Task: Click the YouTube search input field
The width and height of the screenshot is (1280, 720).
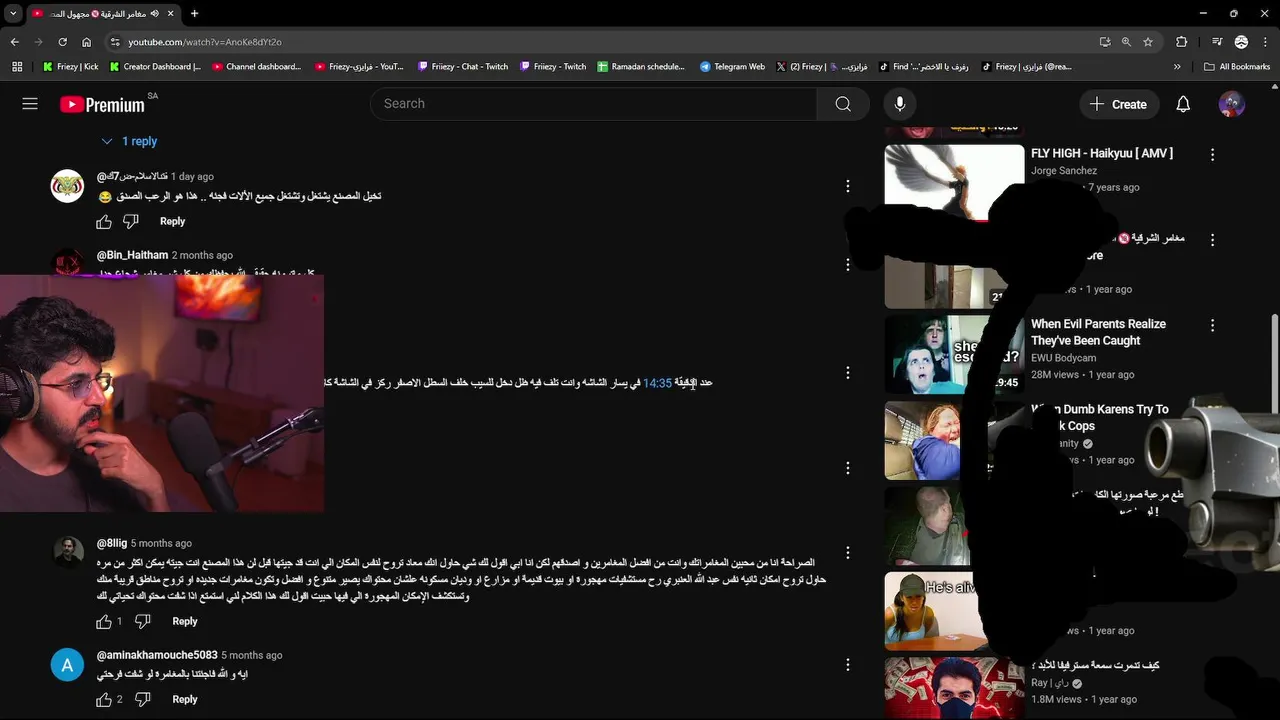Action: tap(594, 104)
